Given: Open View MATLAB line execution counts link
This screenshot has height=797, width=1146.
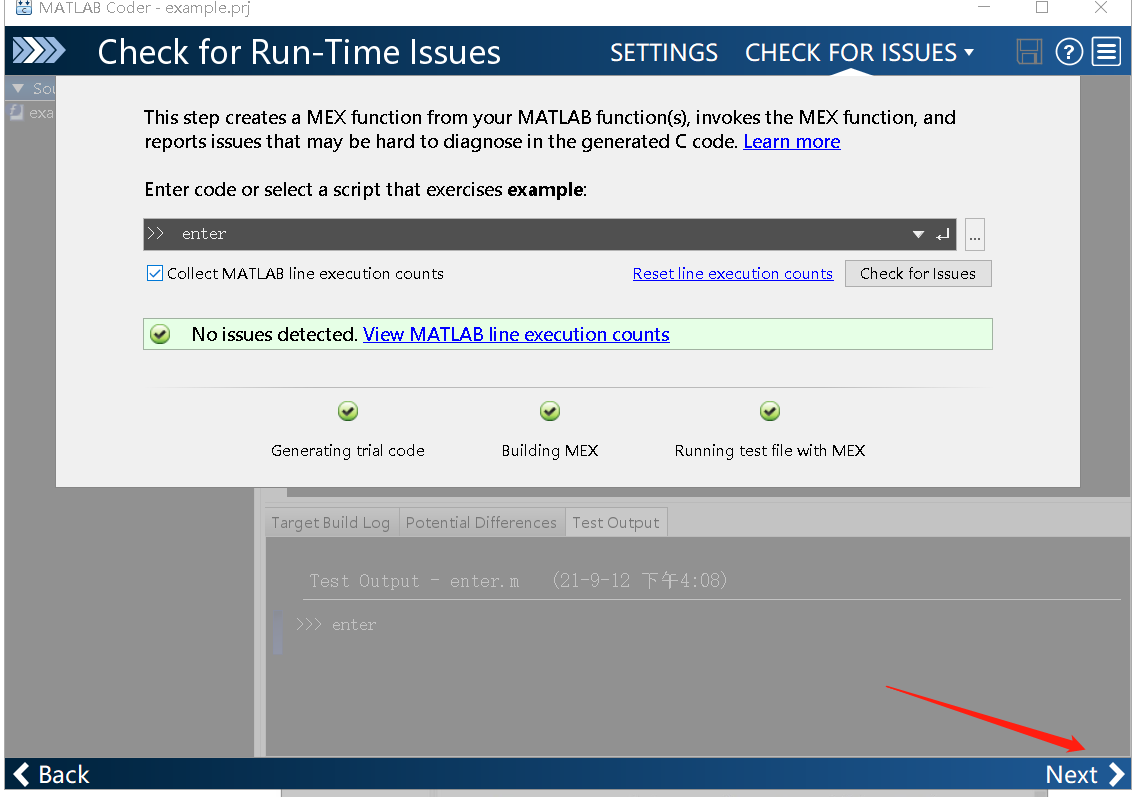Looking at the screenshot, I should click(516, 334).
